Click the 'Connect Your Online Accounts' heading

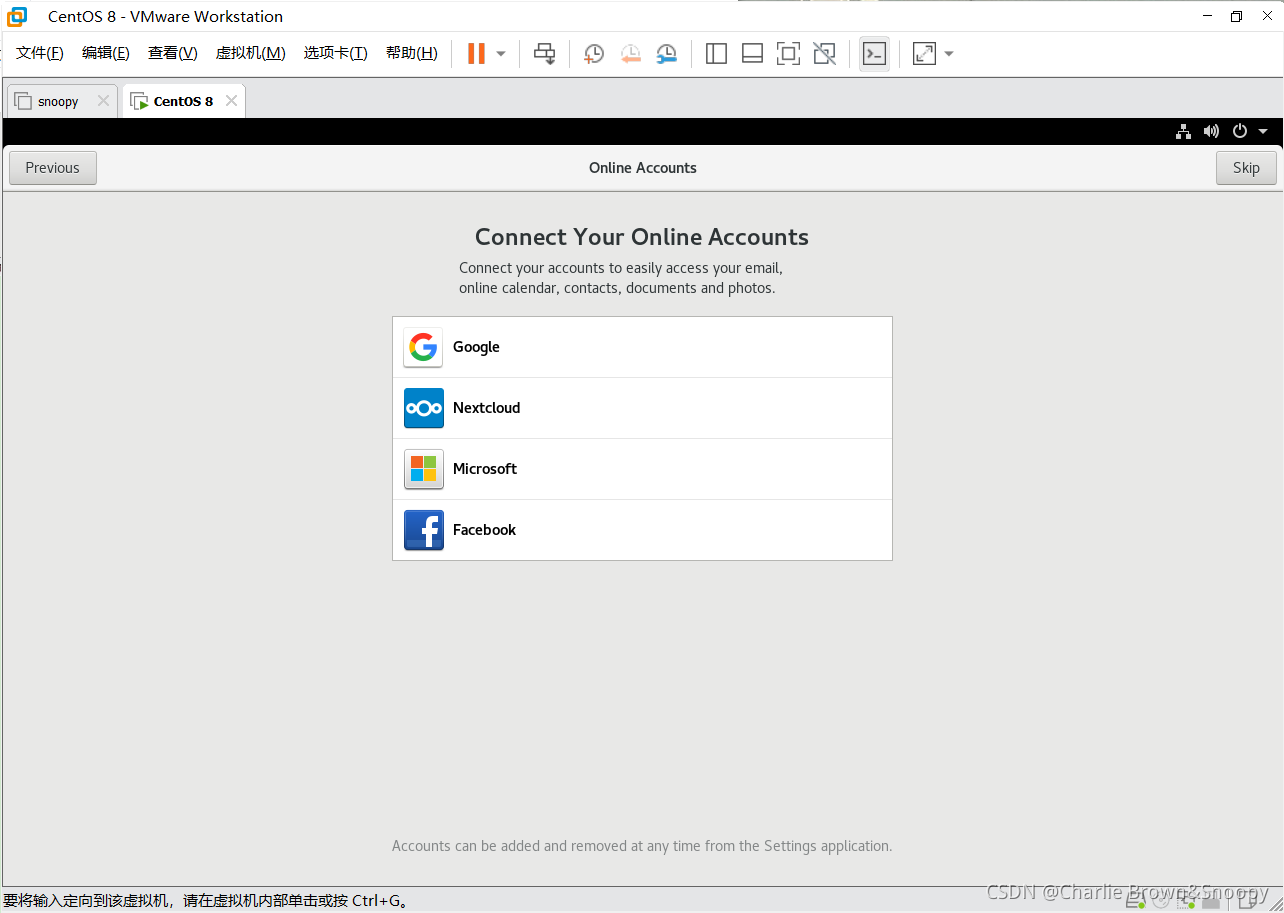click(x=642, y=237)
